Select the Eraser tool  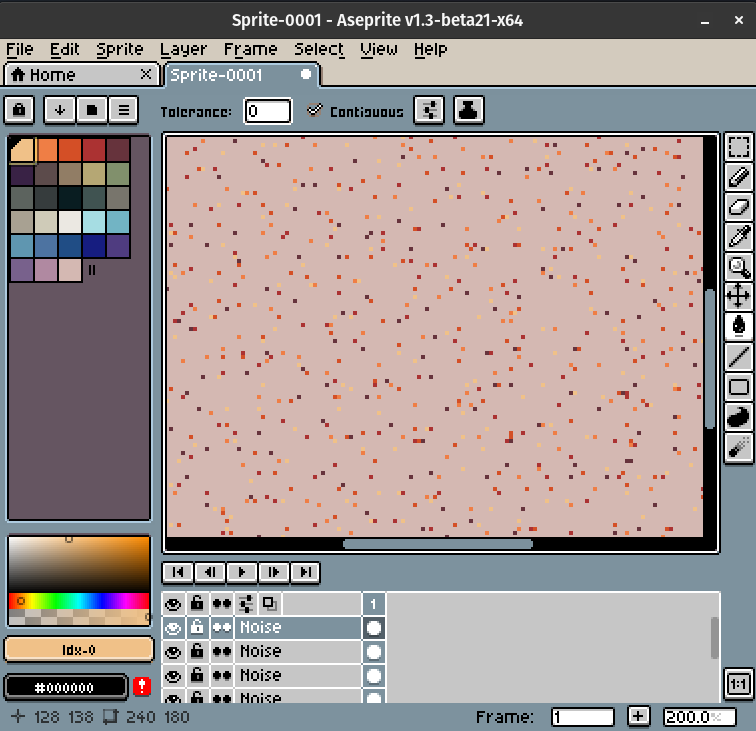739,207
